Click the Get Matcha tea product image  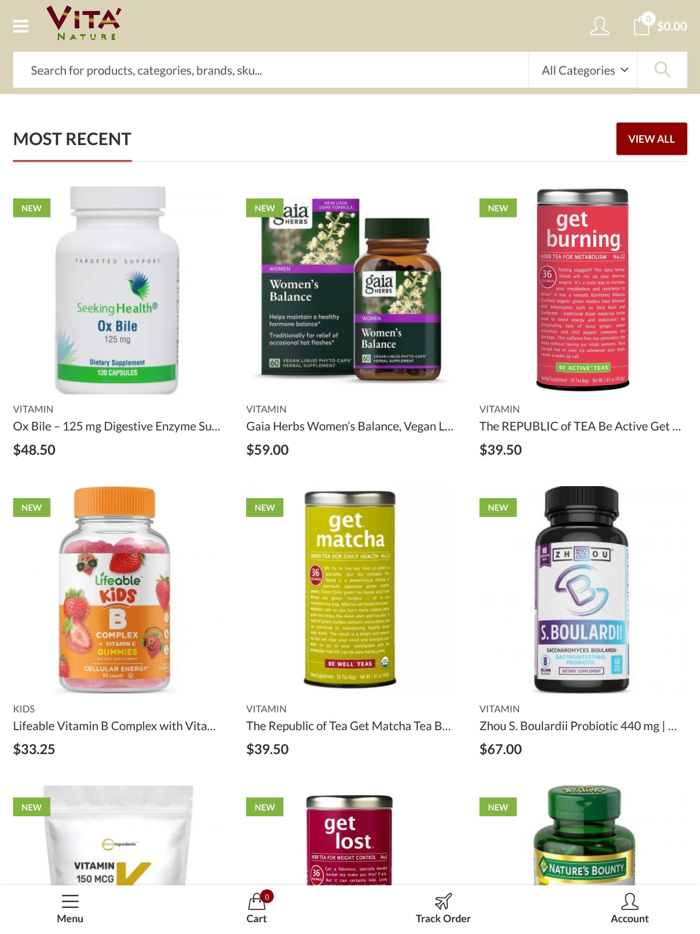coord(350,589)
